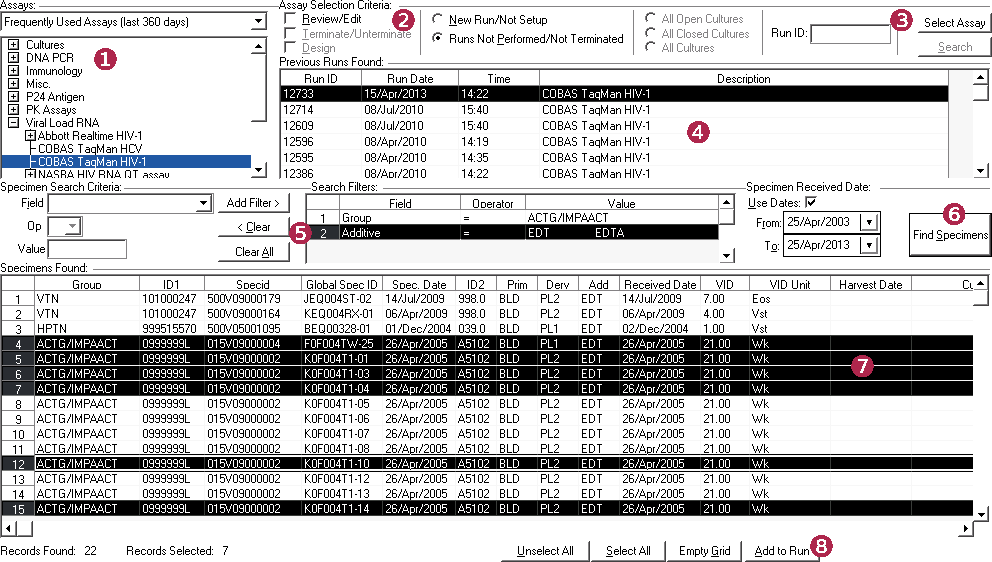Expand the Cultures tree node
The width and height of the screenshot is (992, 562).
pyautogui.click(x=13, y=45)
